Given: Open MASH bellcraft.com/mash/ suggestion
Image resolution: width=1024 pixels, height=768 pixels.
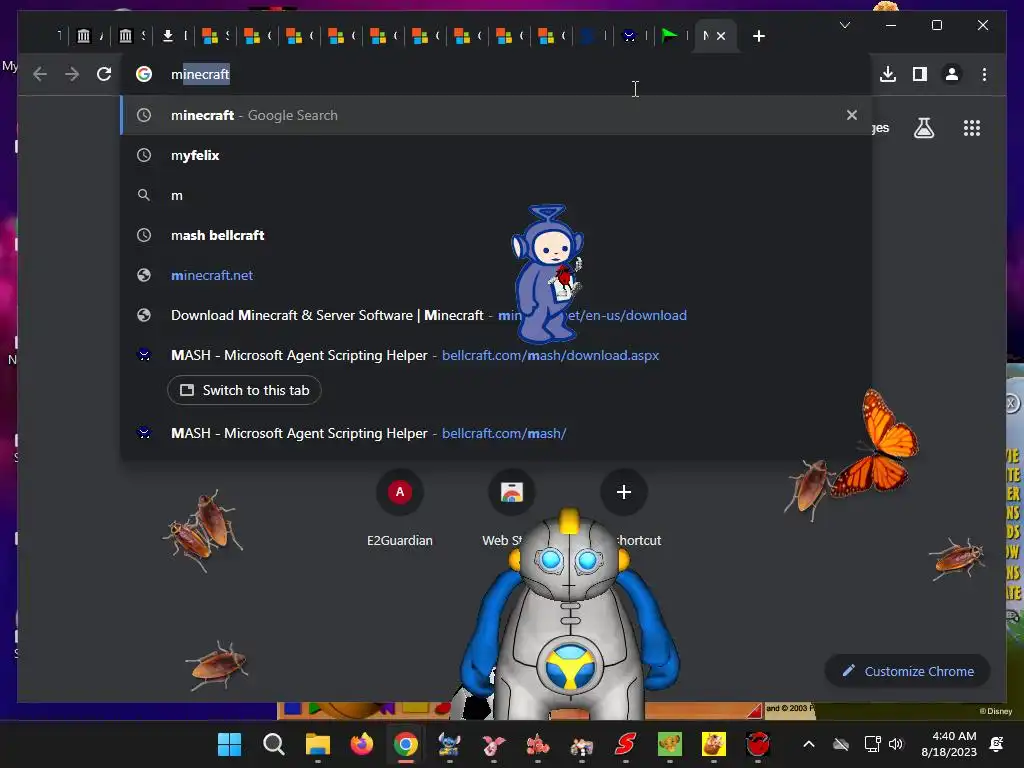Looking at the screenshot, I should tap(496, 433).
